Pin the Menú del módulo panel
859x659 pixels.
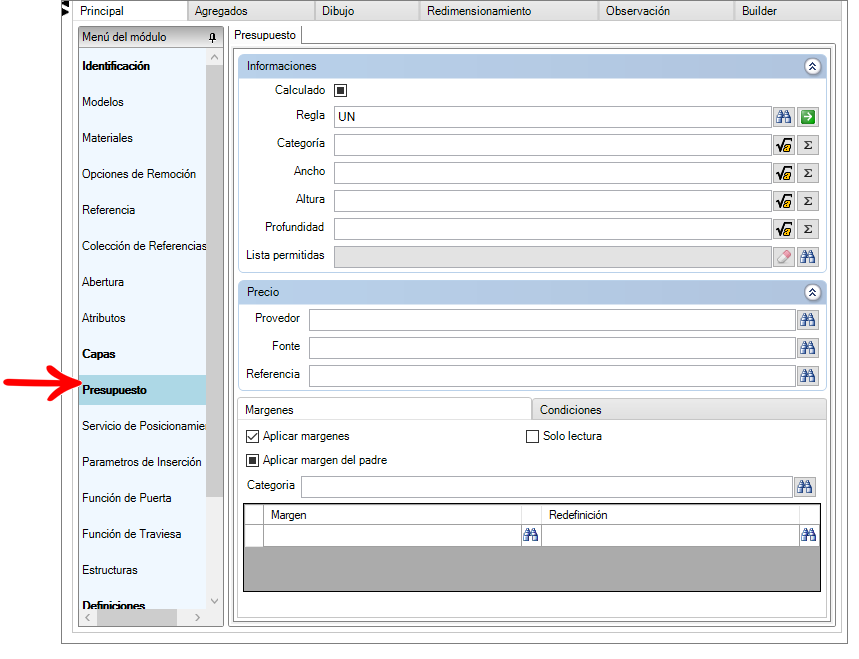[x=213, y=37]
